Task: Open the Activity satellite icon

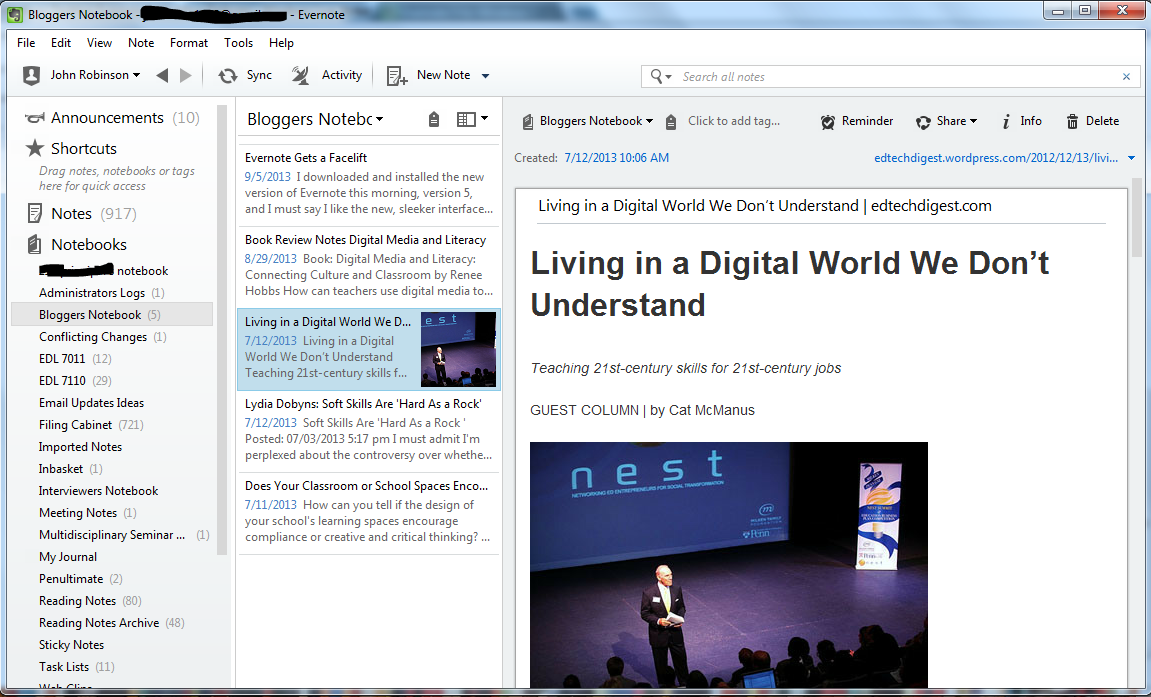Action: tap(300, 75)
